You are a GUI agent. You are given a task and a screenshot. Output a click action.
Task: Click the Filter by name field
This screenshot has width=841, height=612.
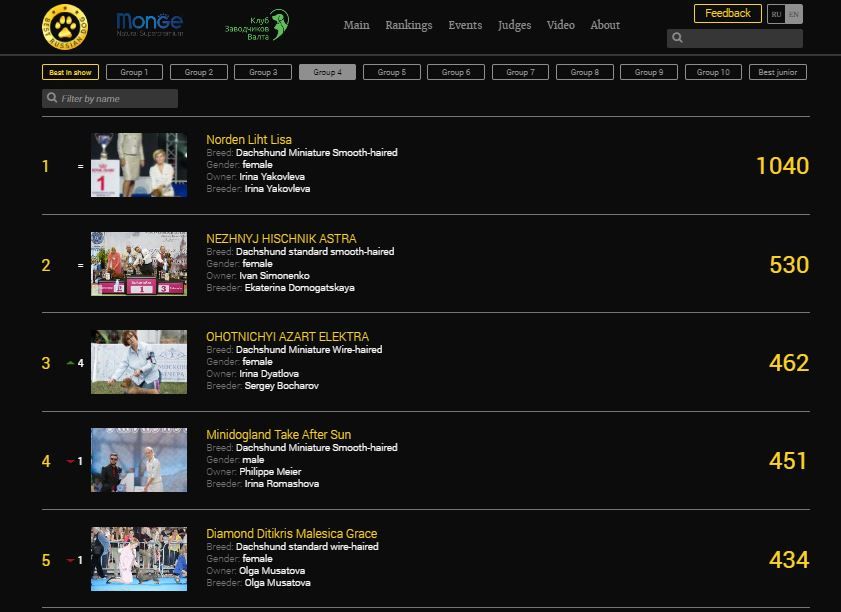point(117,99)
